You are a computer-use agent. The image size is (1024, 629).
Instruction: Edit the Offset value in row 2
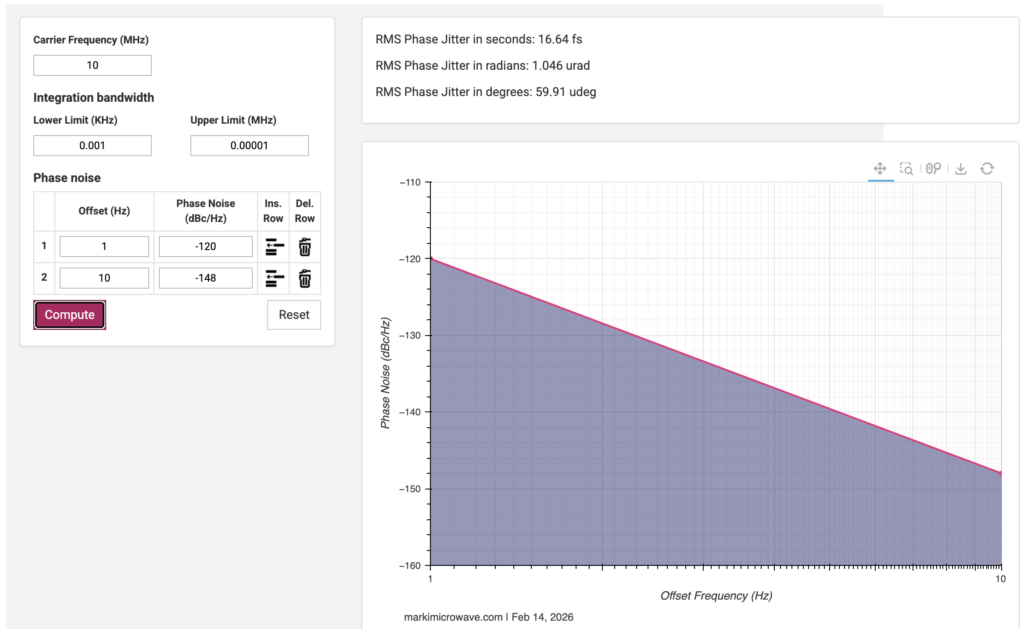104,278
